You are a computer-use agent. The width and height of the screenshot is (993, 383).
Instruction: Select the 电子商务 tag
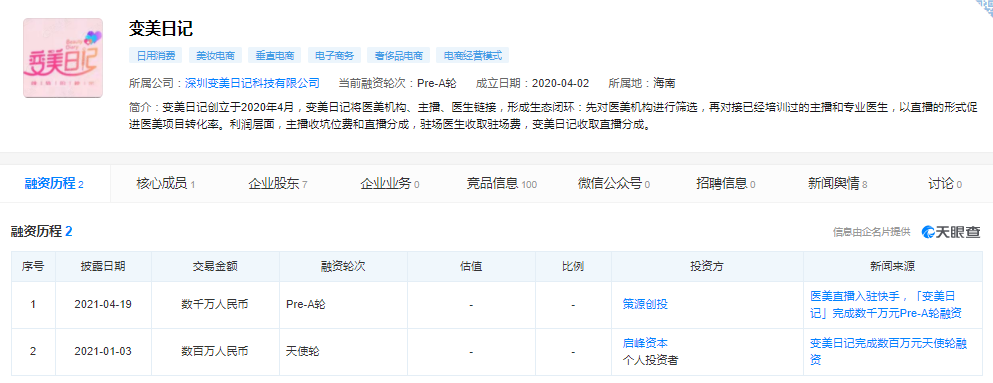pyautogui.click(x=334, y=55)
